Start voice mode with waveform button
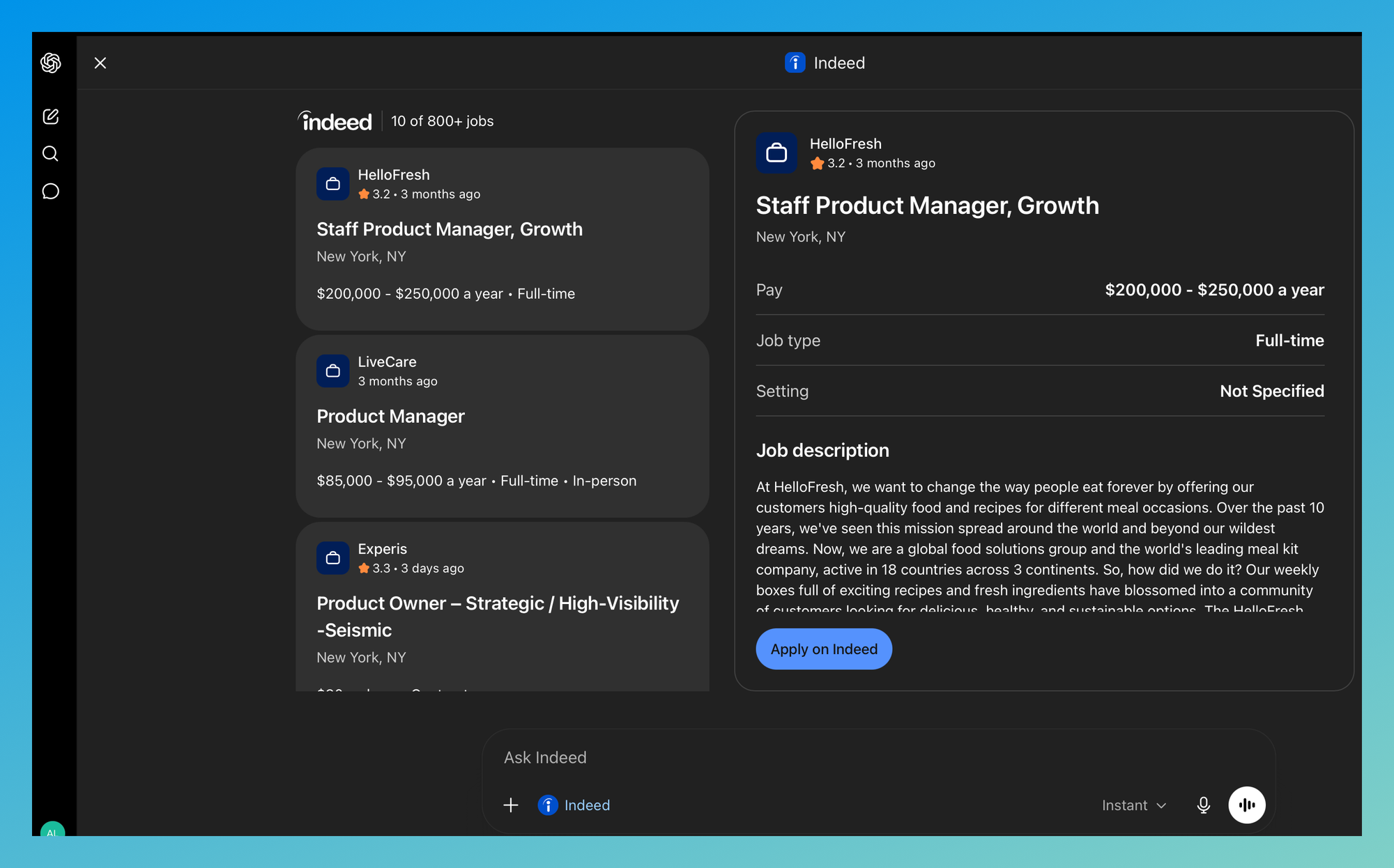Screen dimensions: 1394x868 (1247, 805)
